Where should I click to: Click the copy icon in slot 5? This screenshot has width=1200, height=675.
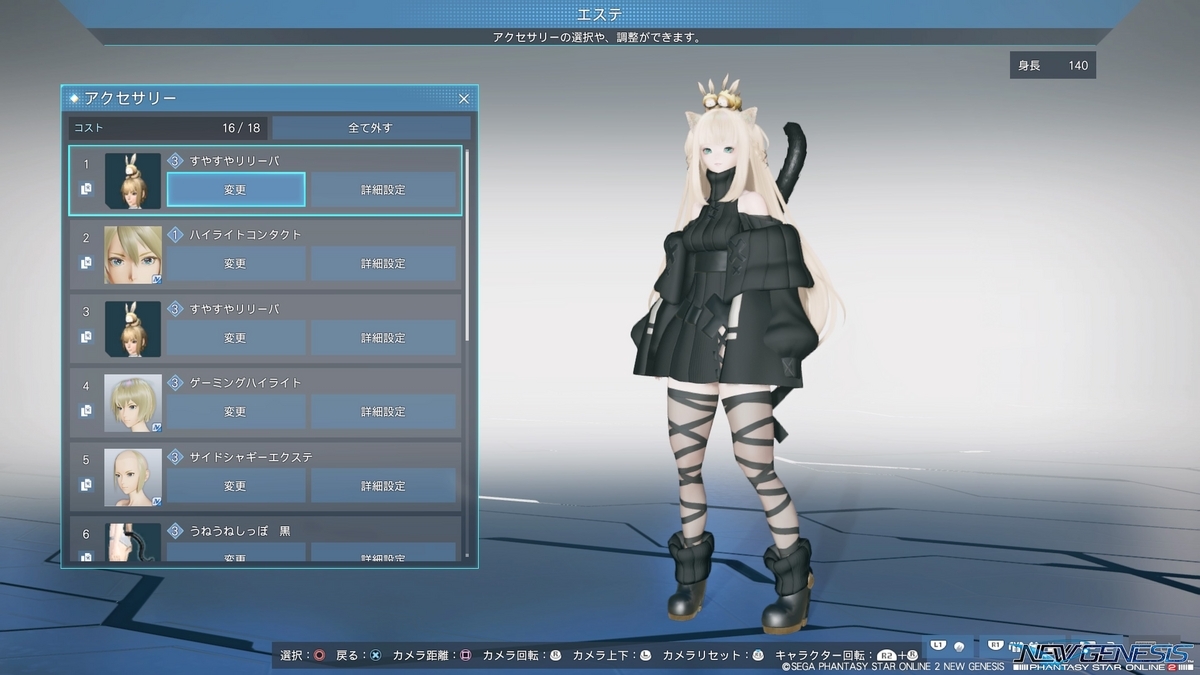[86, 485]
